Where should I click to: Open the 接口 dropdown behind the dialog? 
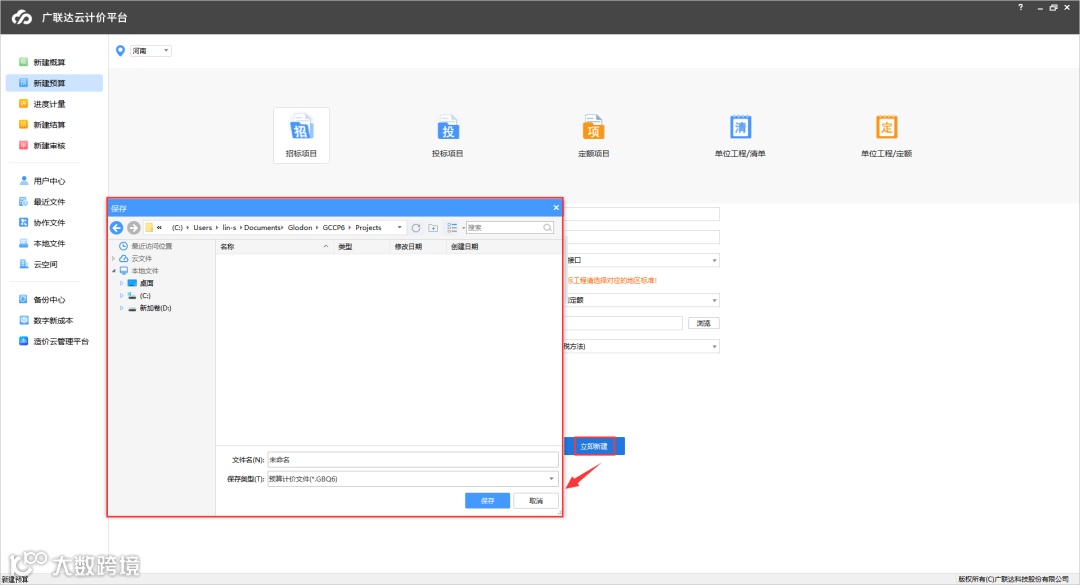click(x=642, y=260)
